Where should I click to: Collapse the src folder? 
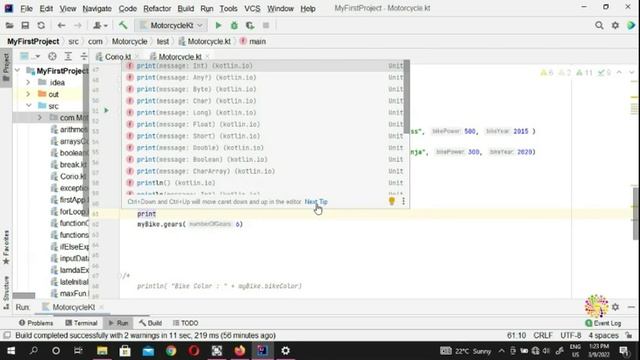coord(28,106)
